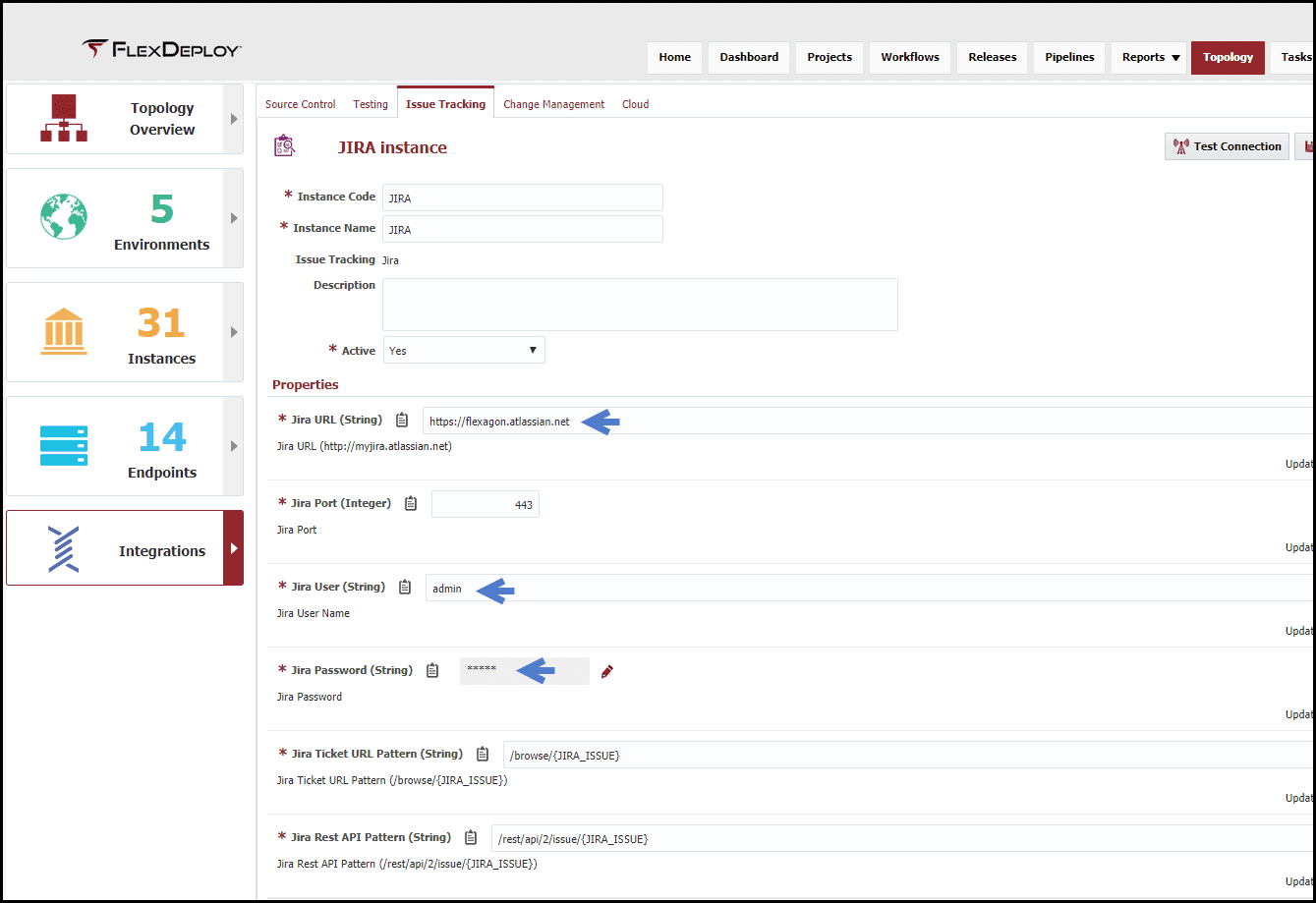
Task: Switch to the Cloud tab
Action: (636, 104)
